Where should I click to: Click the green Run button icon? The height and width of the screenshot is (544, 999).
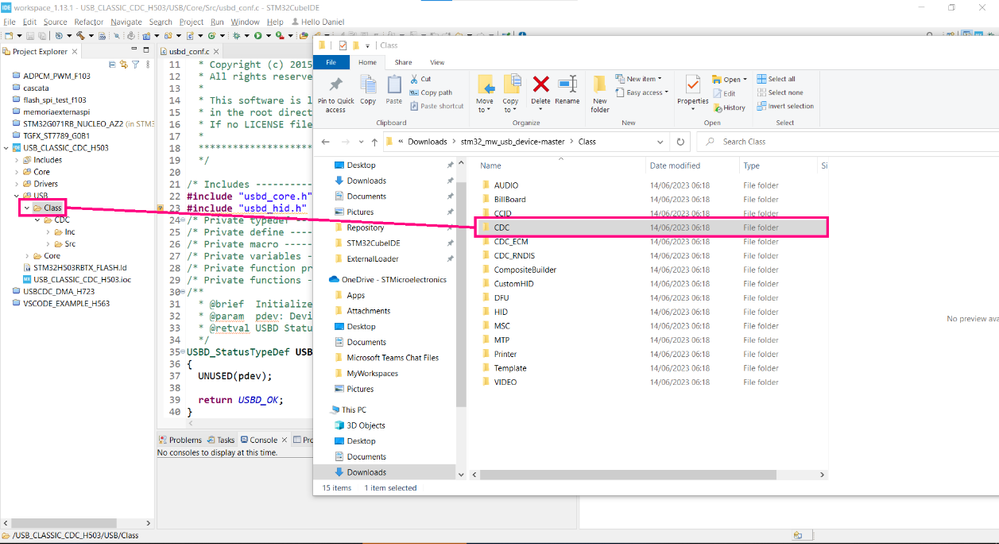(x=257, y=36)
